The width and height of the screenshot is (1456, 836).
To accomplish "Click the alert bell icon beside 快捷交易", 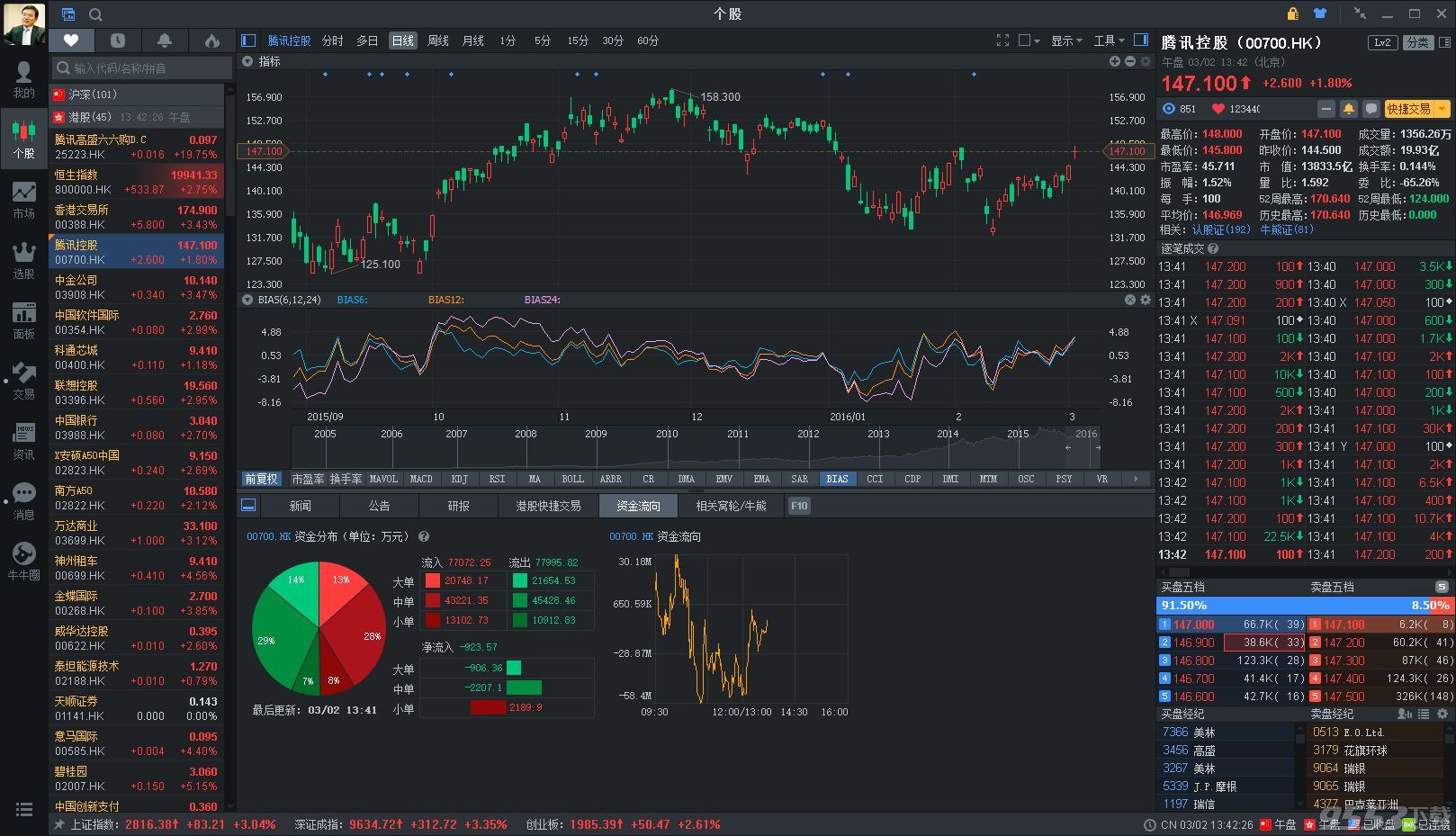I will tap(1348, 109).
